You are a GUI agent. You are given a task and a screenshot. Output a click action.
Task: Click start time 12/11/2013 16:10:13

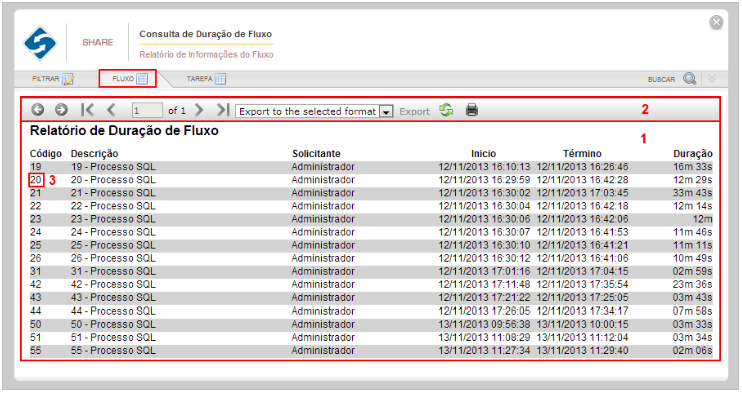484,167
